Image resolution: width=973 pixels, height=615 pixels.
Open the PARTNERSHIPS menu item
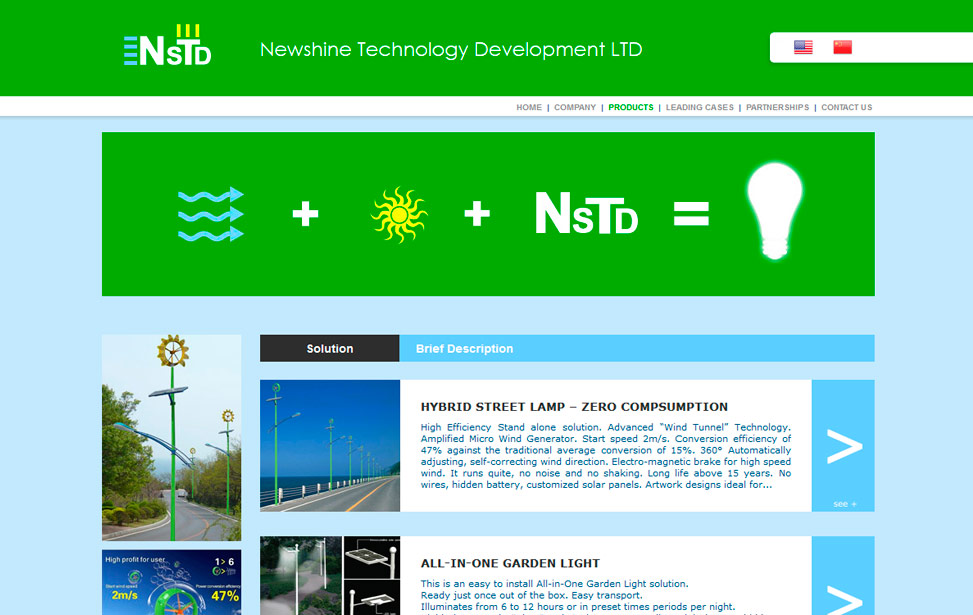click(777, 107)
